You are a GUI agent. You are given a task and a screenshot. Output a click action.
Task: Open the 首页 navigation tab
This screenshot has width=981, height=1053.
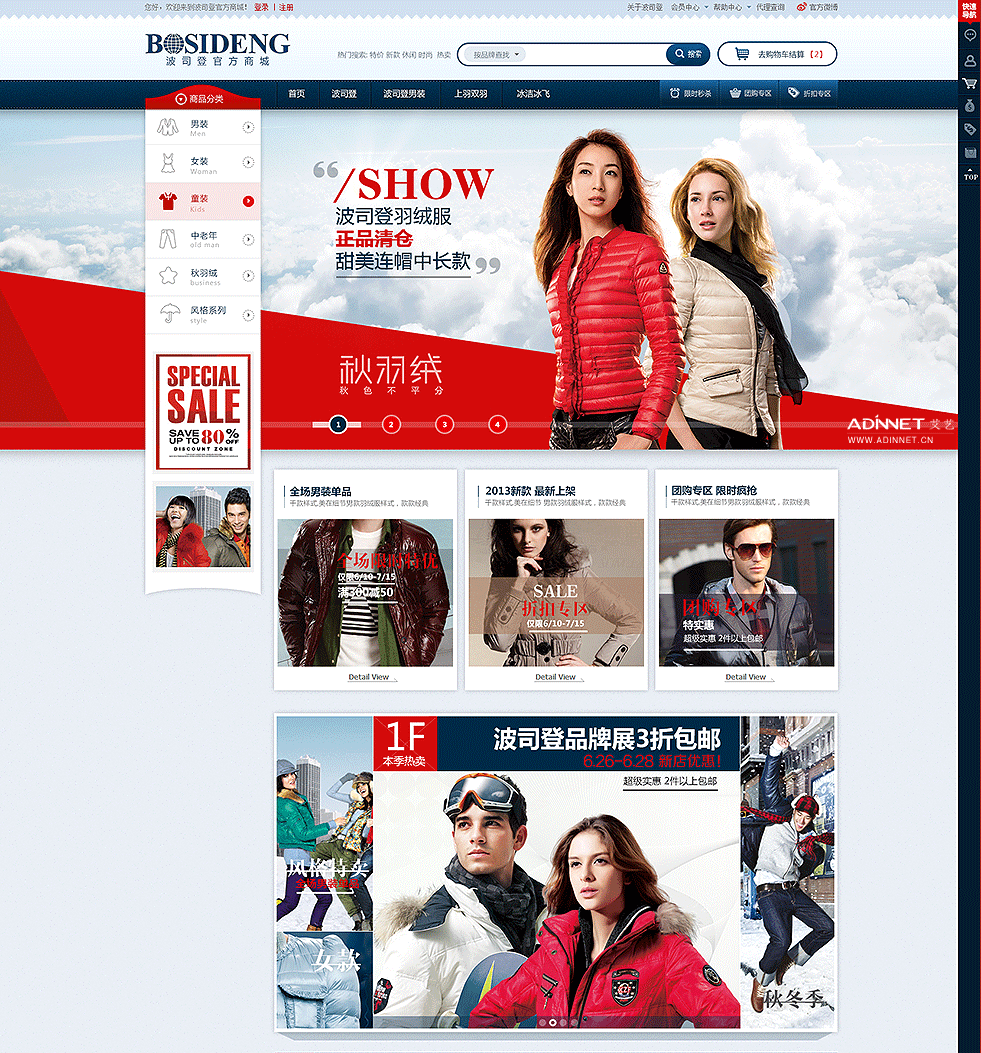[x=296, y=94]
